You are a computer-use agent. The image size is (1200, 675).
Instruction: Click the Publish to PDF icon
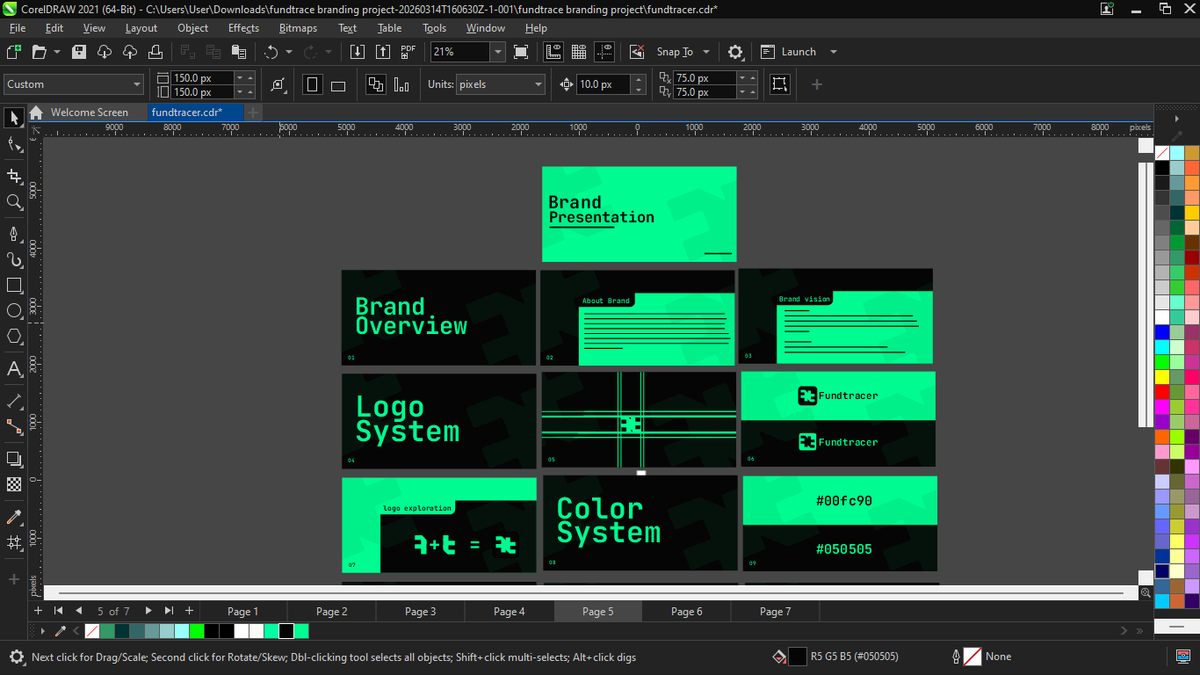coord(408,52)
